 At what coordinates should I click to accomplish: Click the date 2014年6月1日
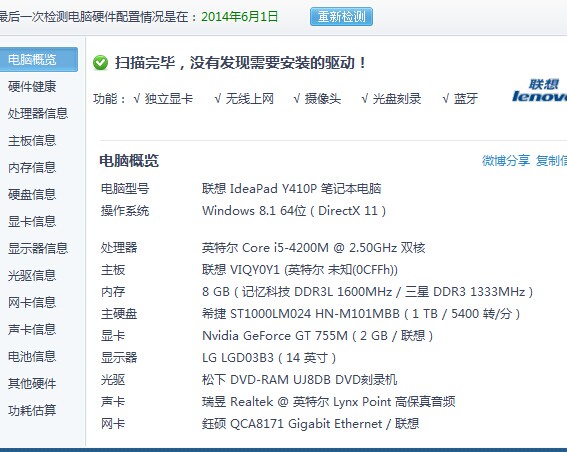coord(239,17)
